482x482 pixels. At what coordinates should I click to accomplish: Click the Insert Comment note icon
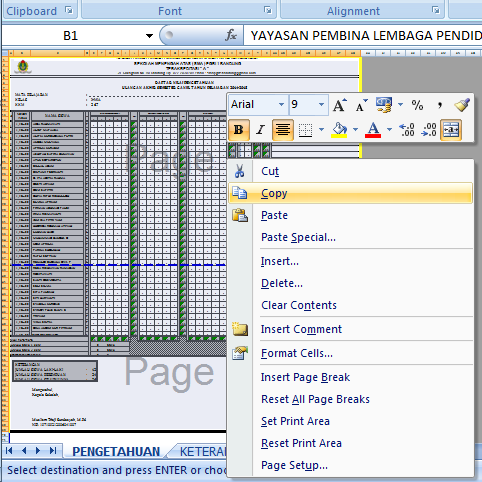pos(240,329)
